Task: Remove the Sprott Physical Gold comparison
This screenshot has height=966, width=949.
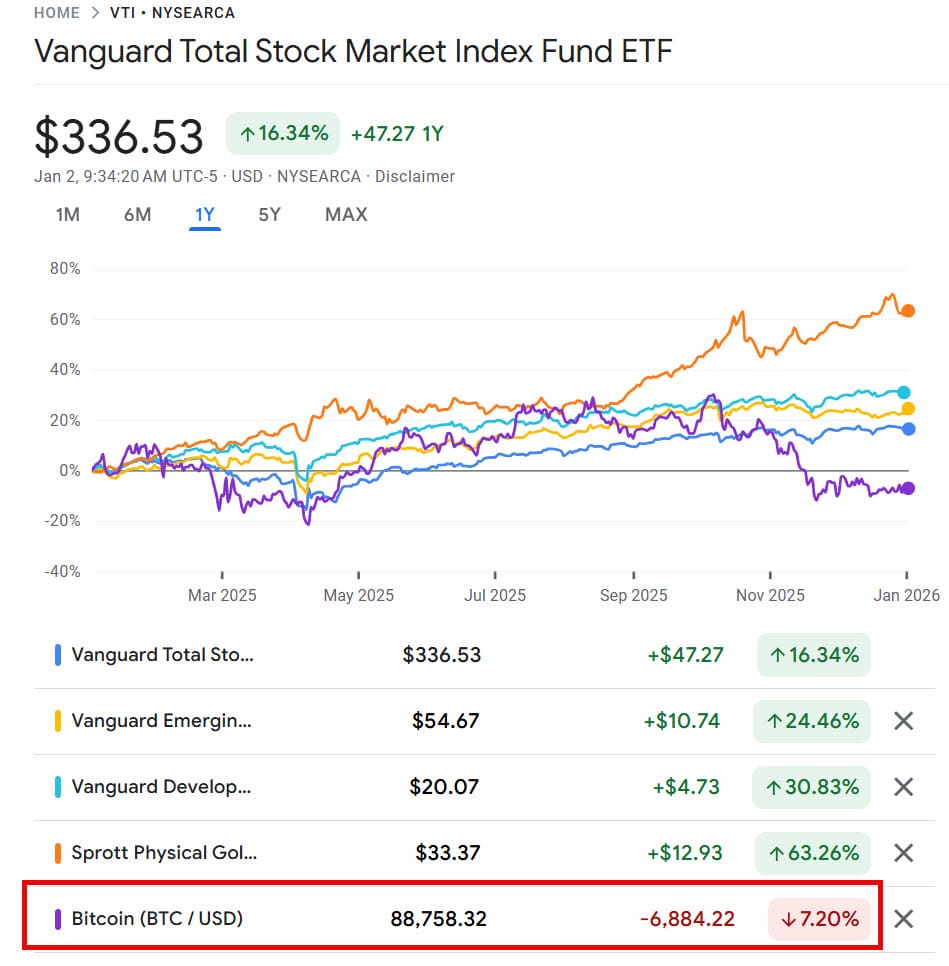Action: point(904,853)
